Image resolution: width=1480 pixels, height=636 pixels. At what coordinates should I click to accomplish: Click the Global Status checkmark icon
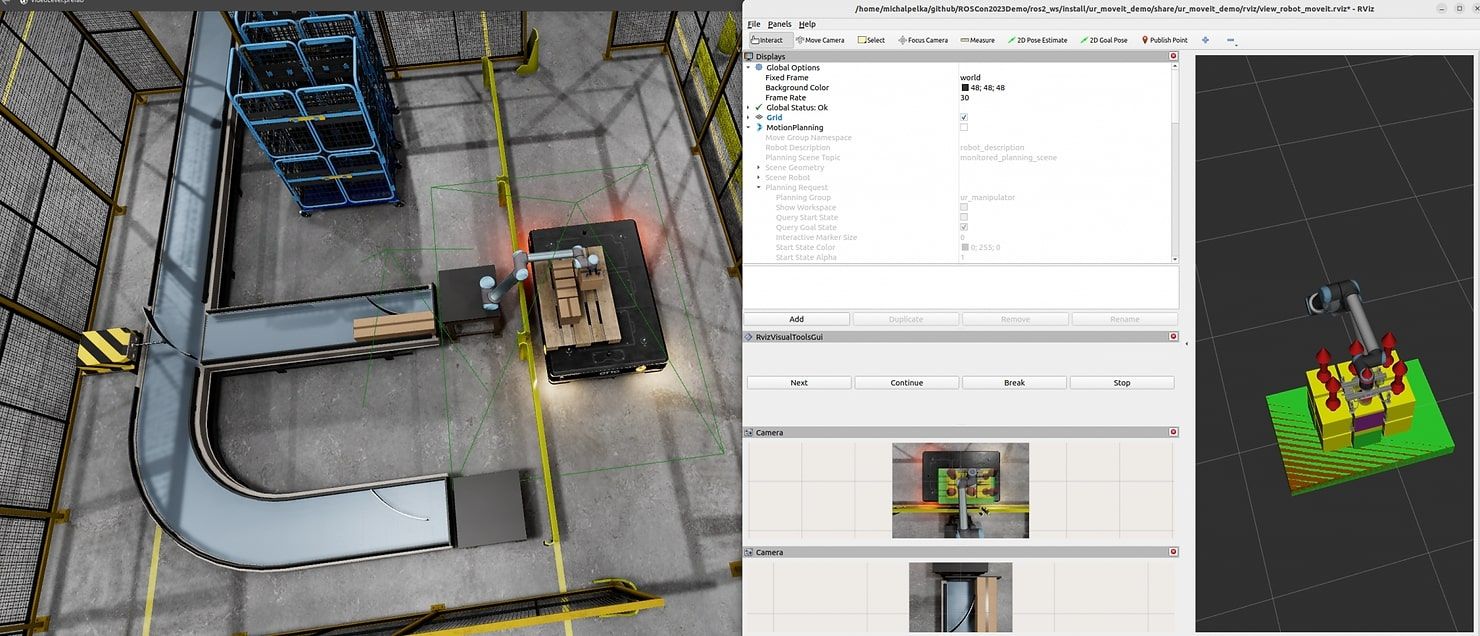pos(759,107)
